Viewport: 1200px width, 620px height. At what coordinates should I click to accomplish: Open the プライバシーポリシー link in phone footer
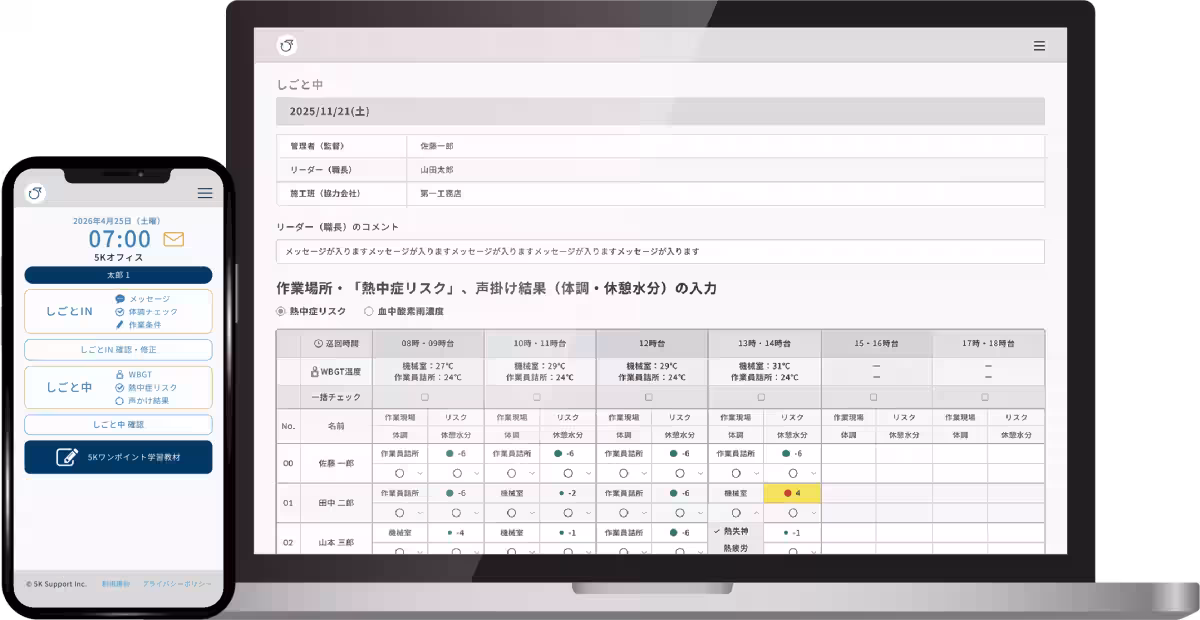pos(177,583)
